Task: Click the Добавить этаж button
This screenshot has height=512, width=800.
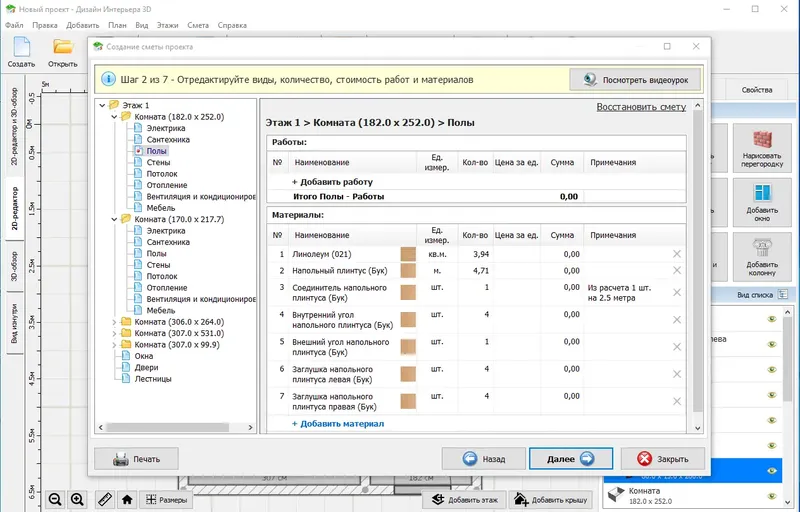Action: pos(464,500)
